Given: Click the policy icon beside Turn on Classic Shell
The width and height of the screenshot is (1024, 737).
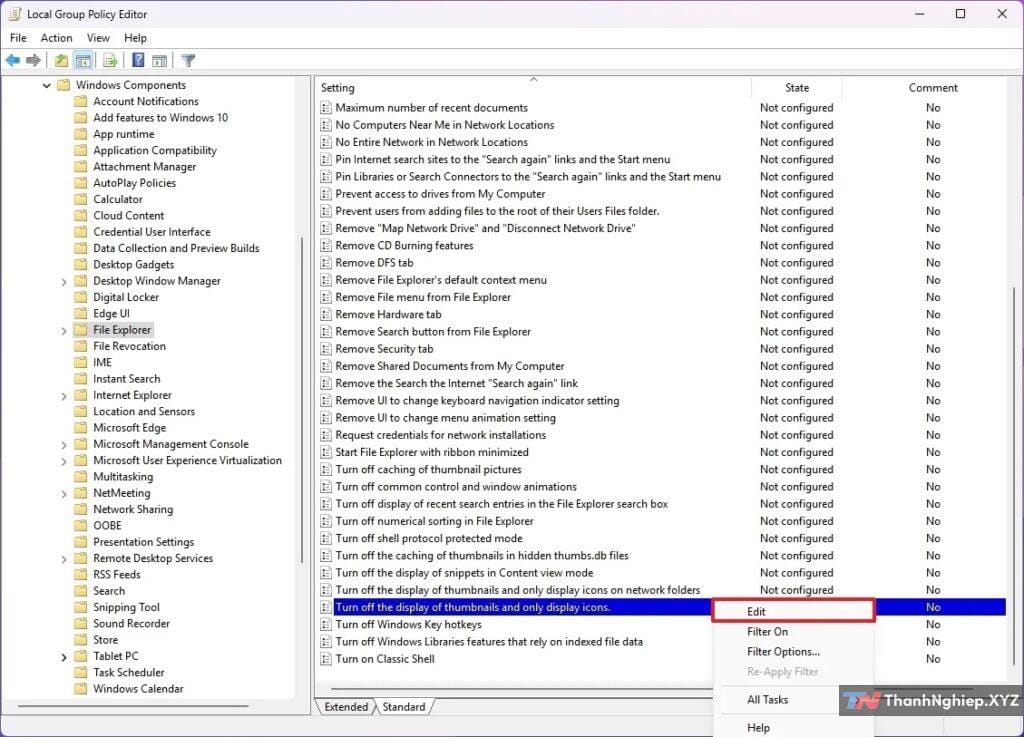Looking at the screenshot, I should (x=326, y=659).
